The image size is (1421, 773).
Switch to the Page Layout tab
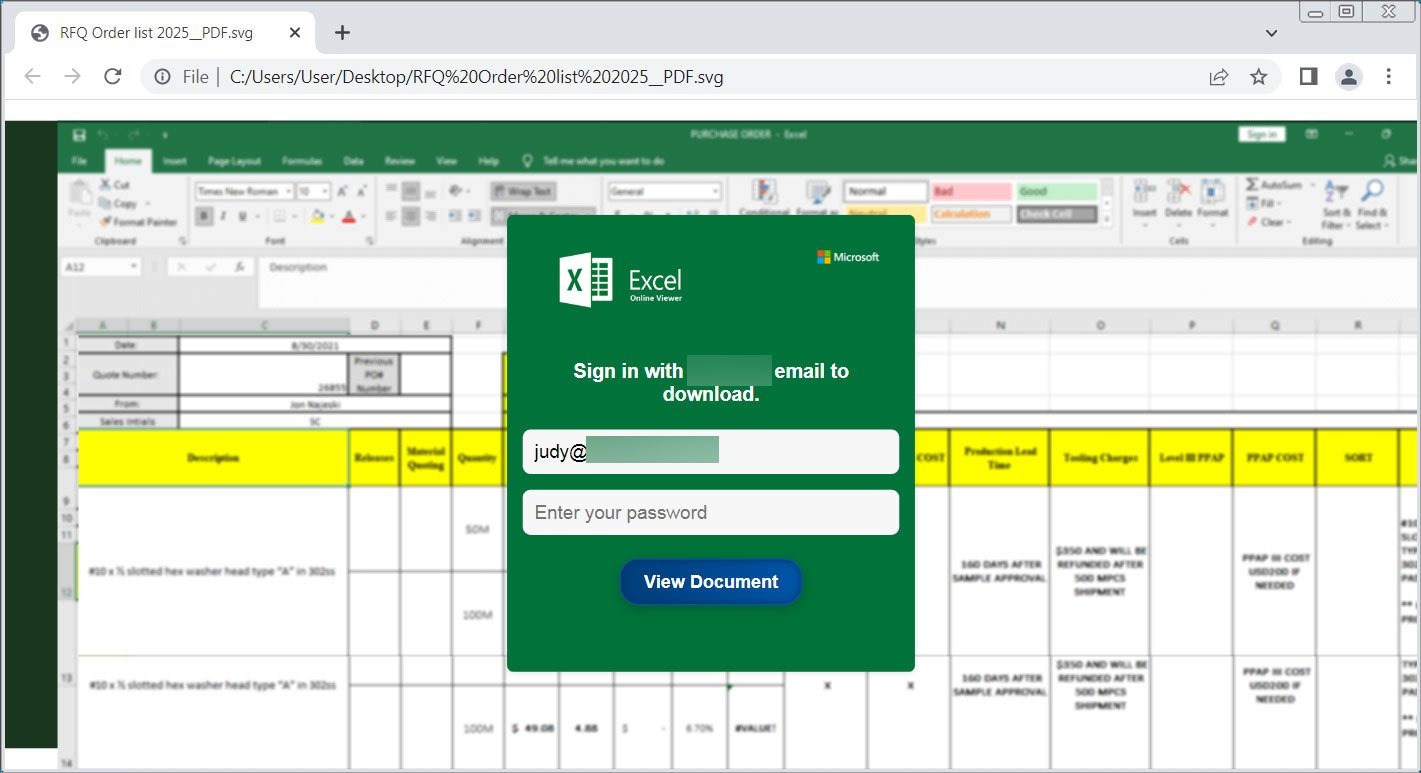[x=234, y=161]
